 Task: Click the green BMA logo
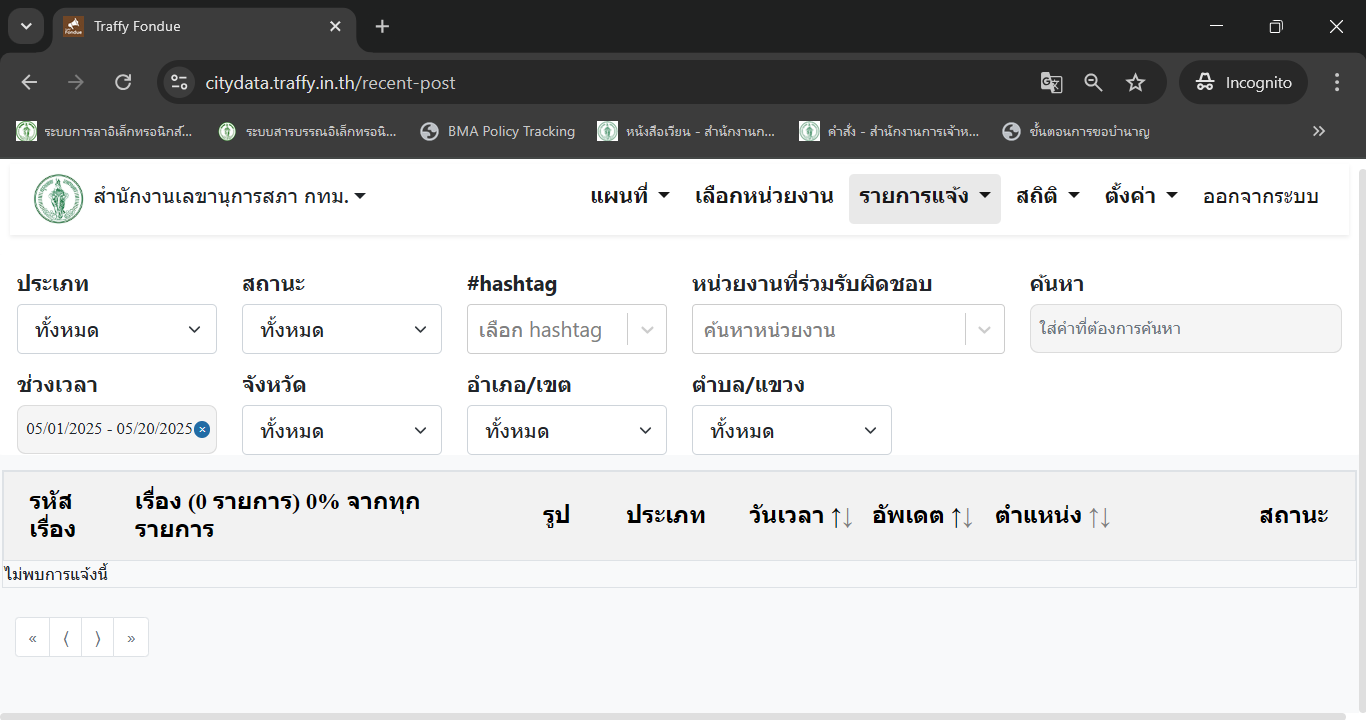click(58, 198)
